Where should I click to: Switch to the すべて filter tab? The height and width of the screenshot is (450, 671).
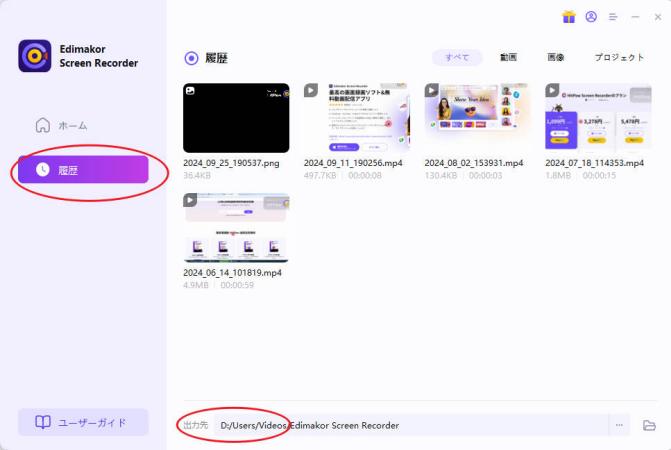pyautogui.click(x=457, y=57)
